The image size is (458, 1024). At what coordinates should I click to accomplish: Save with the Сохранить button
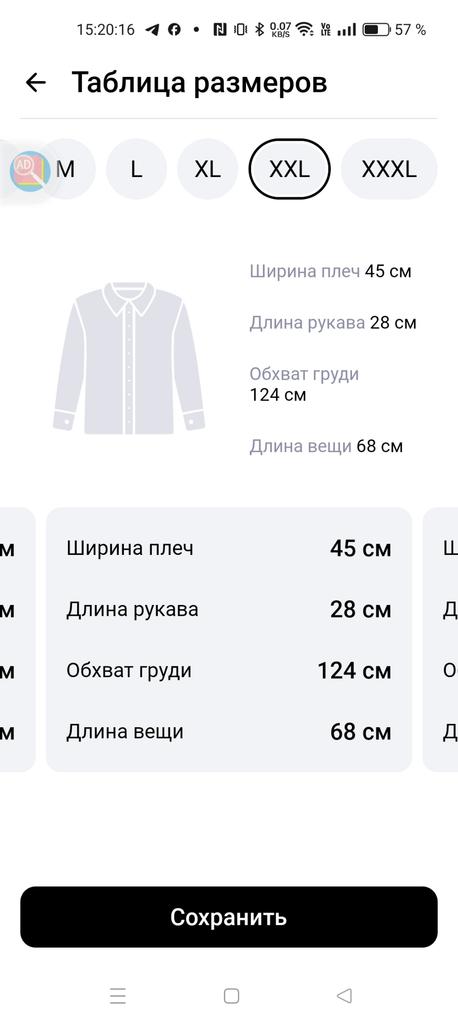(229, 917)
